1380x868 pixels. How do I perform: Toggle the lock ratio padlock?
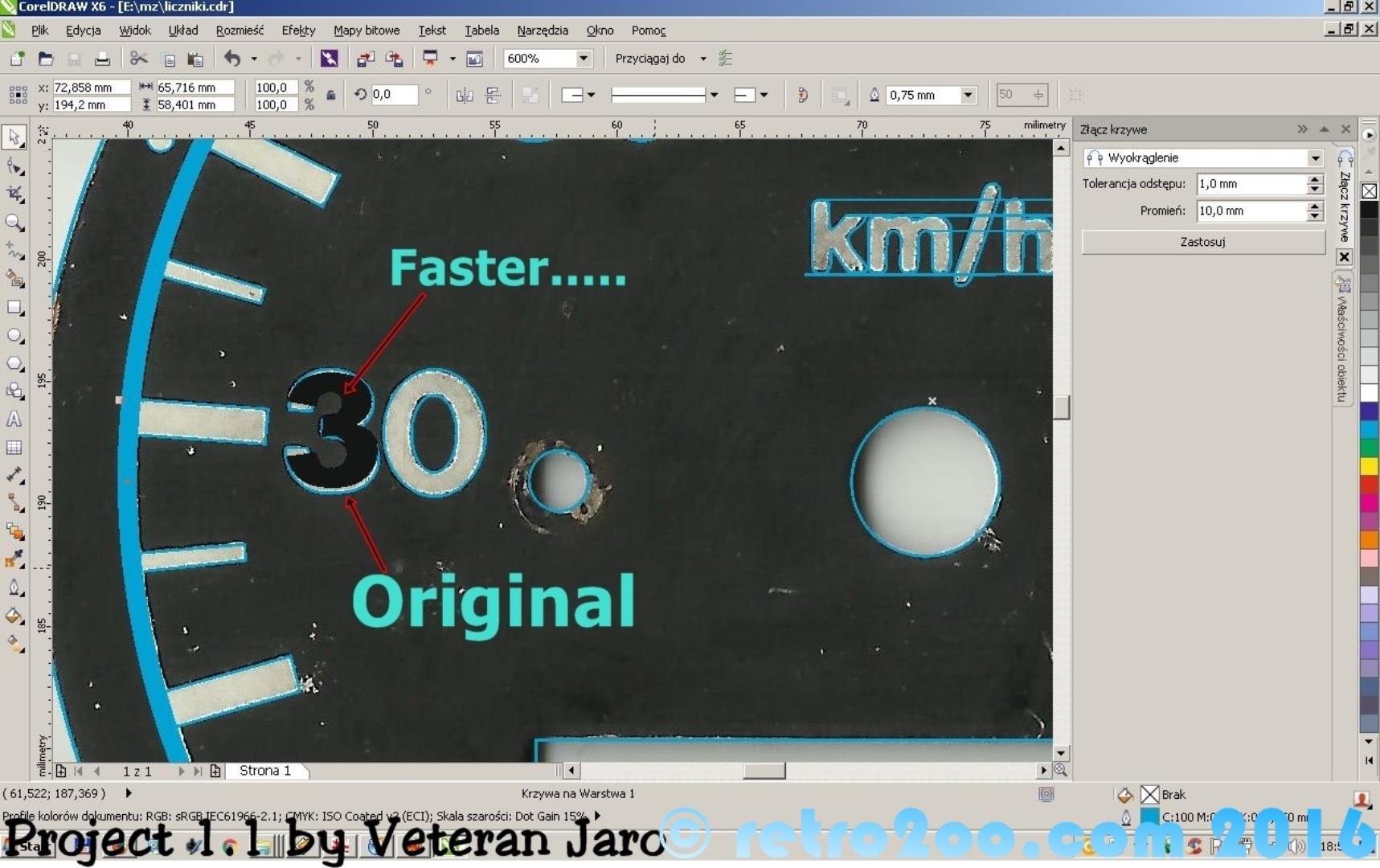[x=330, y=96]
